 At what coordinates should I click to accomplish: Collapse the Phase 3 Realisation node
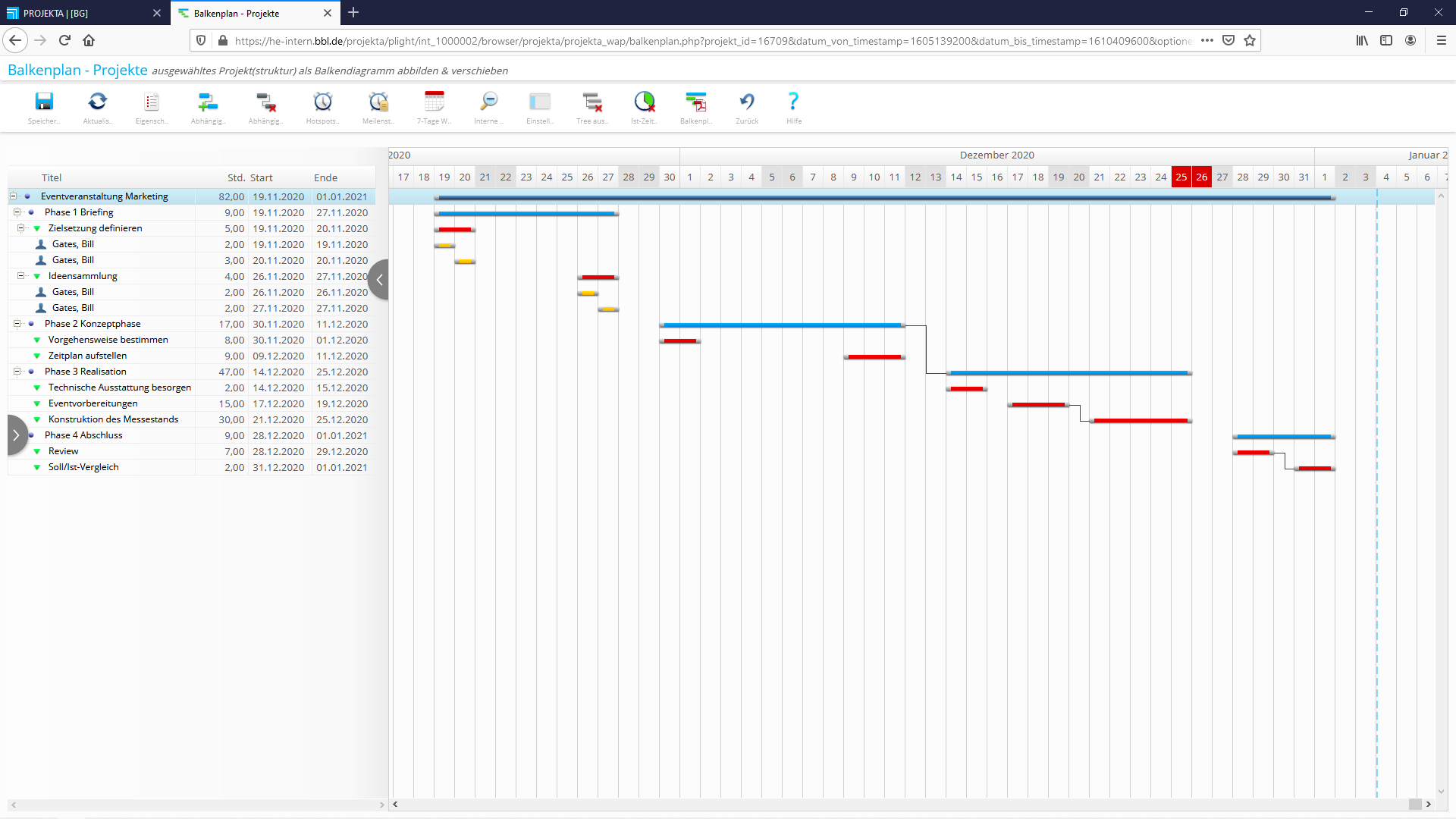tap(17, 372)
